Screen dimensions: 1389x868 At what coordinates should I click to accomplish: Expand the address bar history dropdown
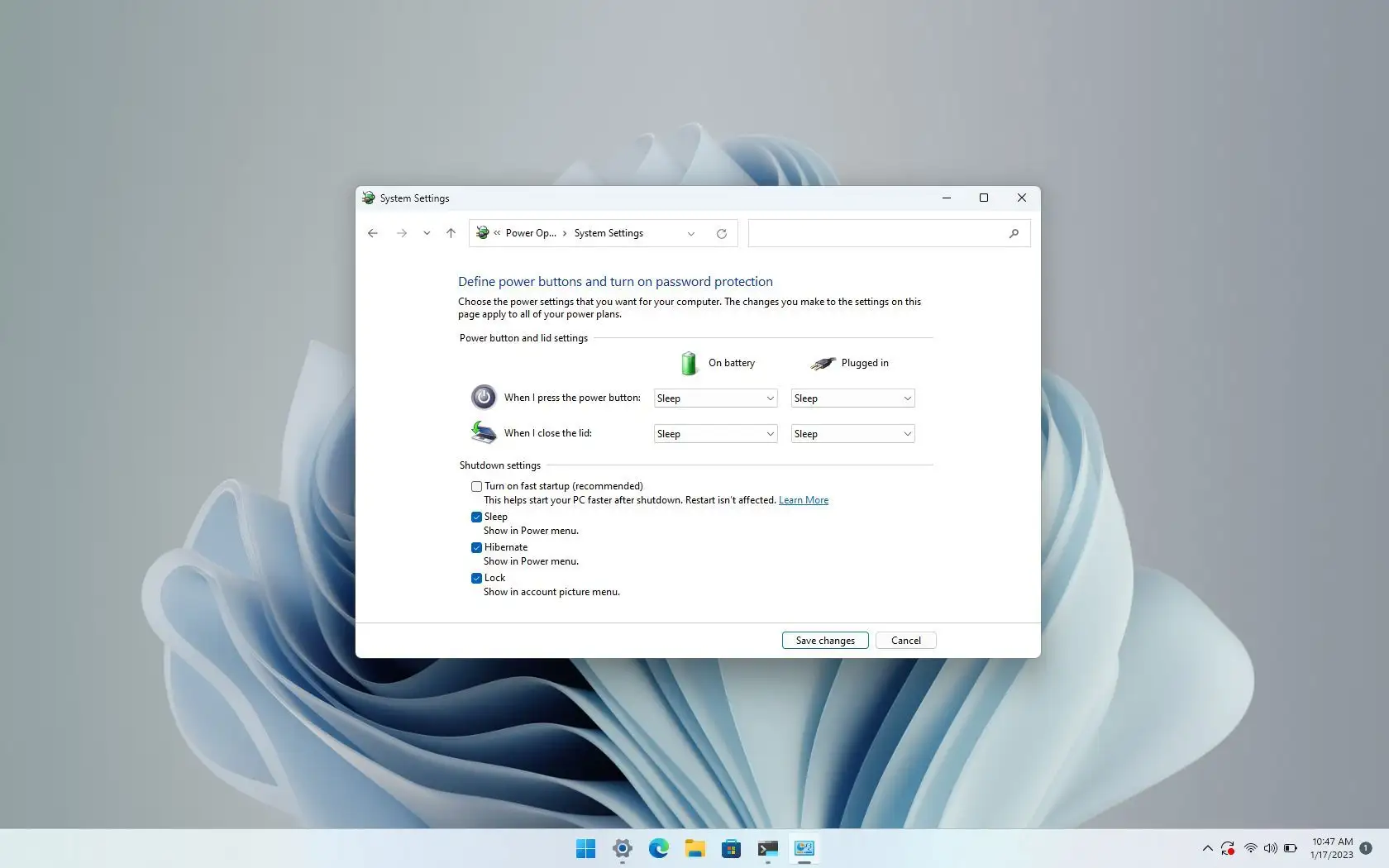(x=691, y=233)
